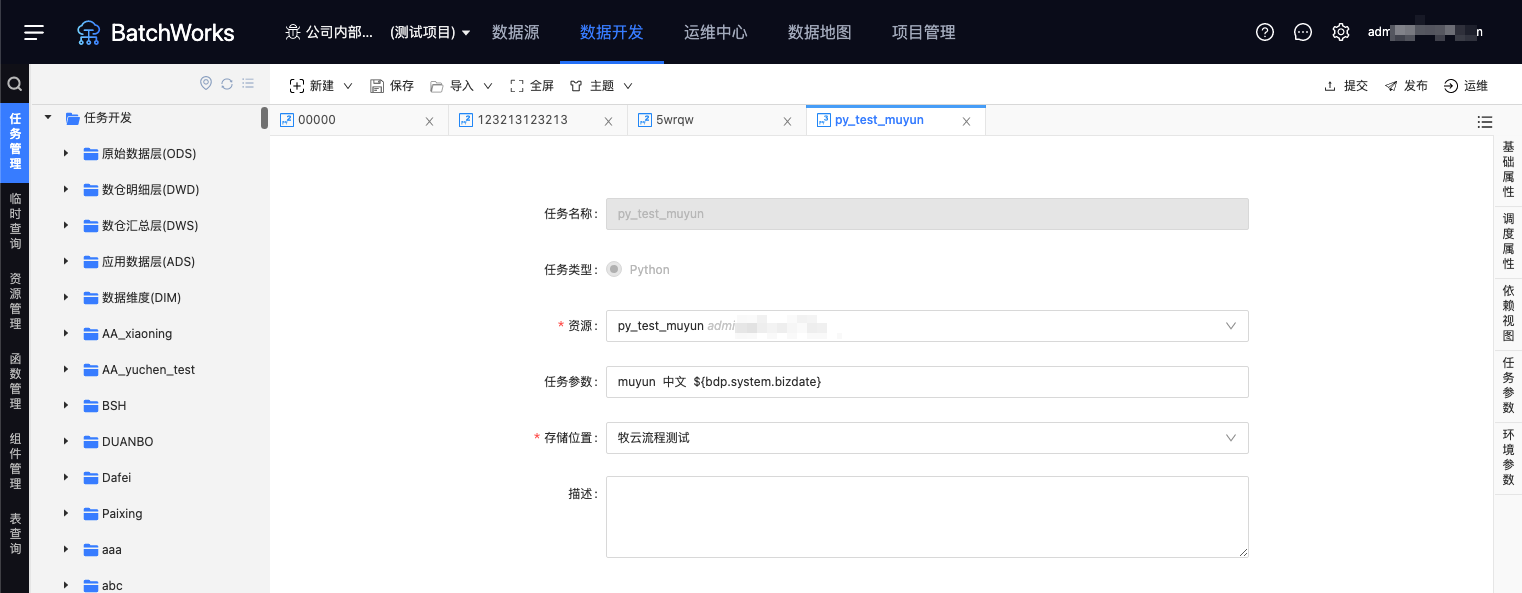Open 组件管理 sidebar section
Viewport: 1522px width, 593px height.
(x=15, y=461)
